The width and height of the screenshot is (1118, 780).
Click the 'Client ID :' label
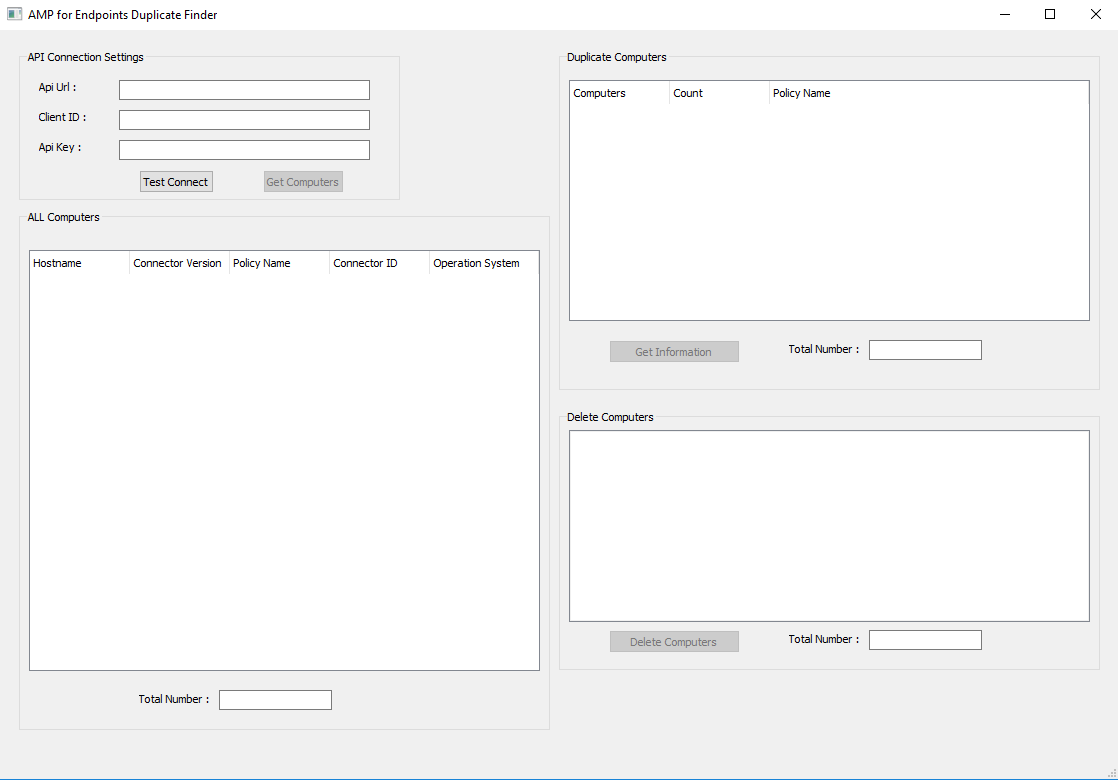click(x=62, y=117)
